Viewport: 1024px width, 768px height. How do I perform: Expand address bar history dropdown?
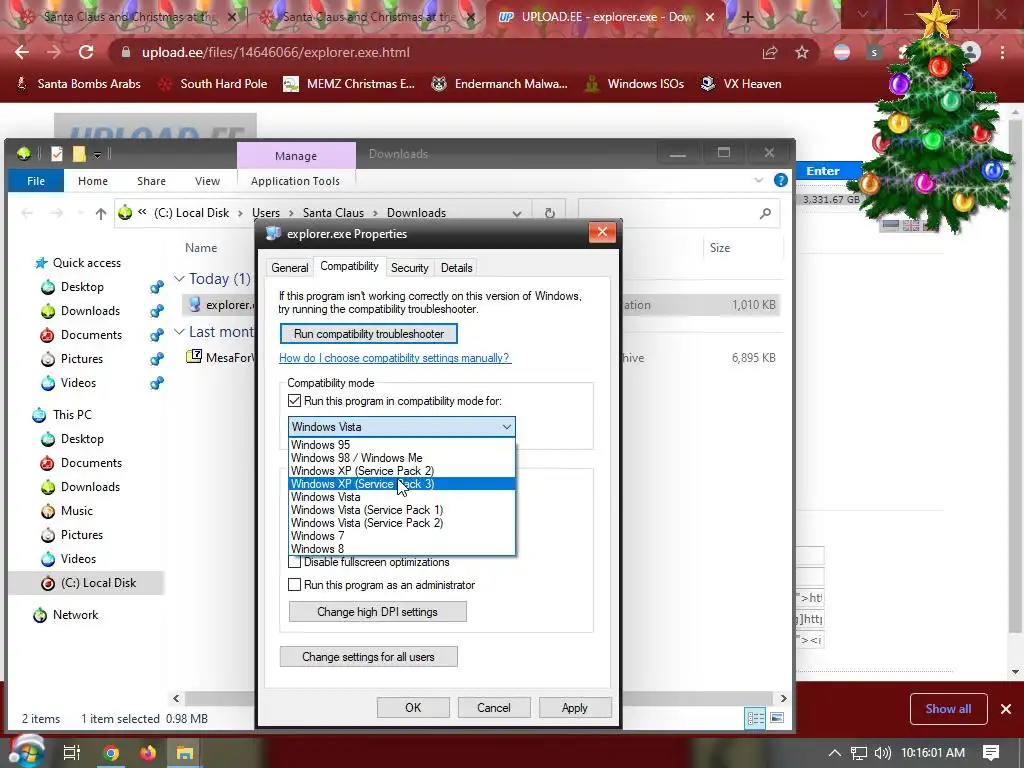click(x=517, y=214)
